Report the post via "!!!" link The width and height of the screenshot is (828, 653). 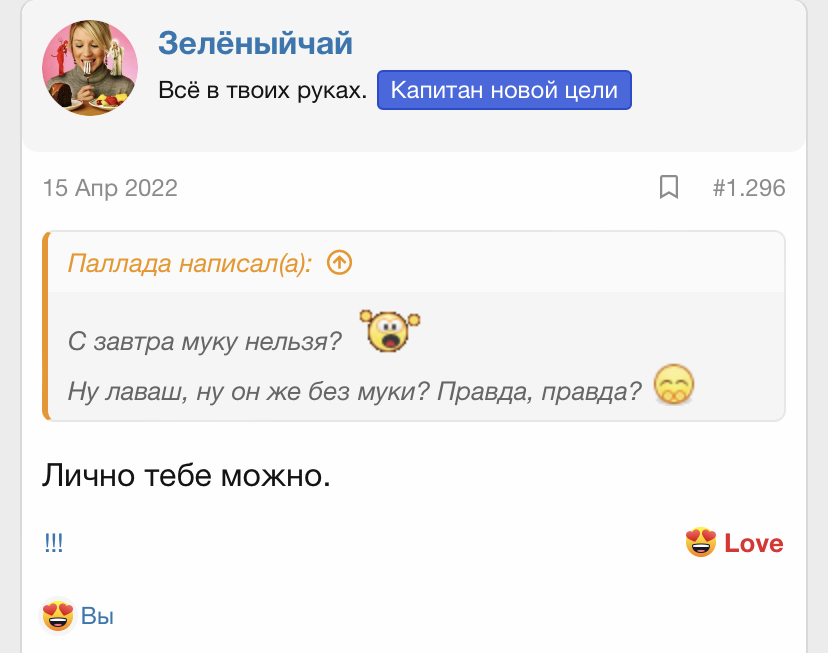click(x=53, y=543)
